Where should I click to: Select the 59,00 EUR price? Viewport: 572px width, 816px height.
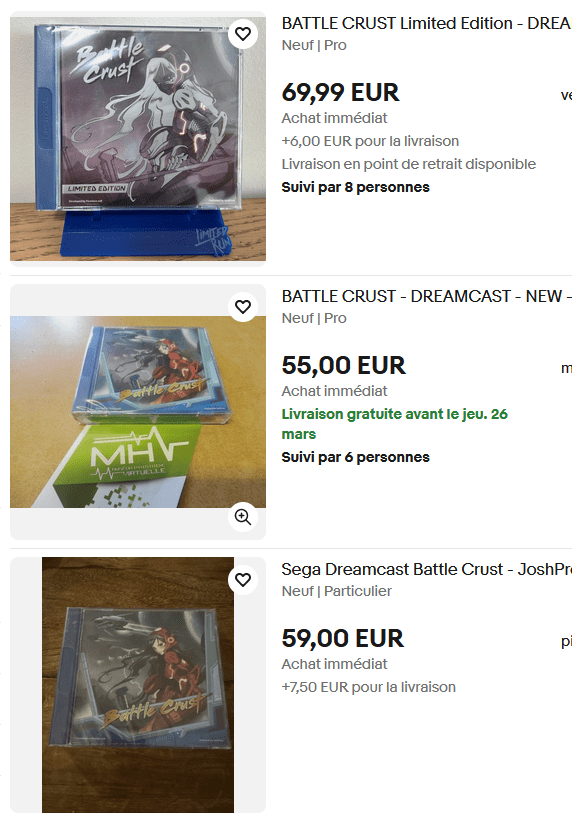pos(342,639)
